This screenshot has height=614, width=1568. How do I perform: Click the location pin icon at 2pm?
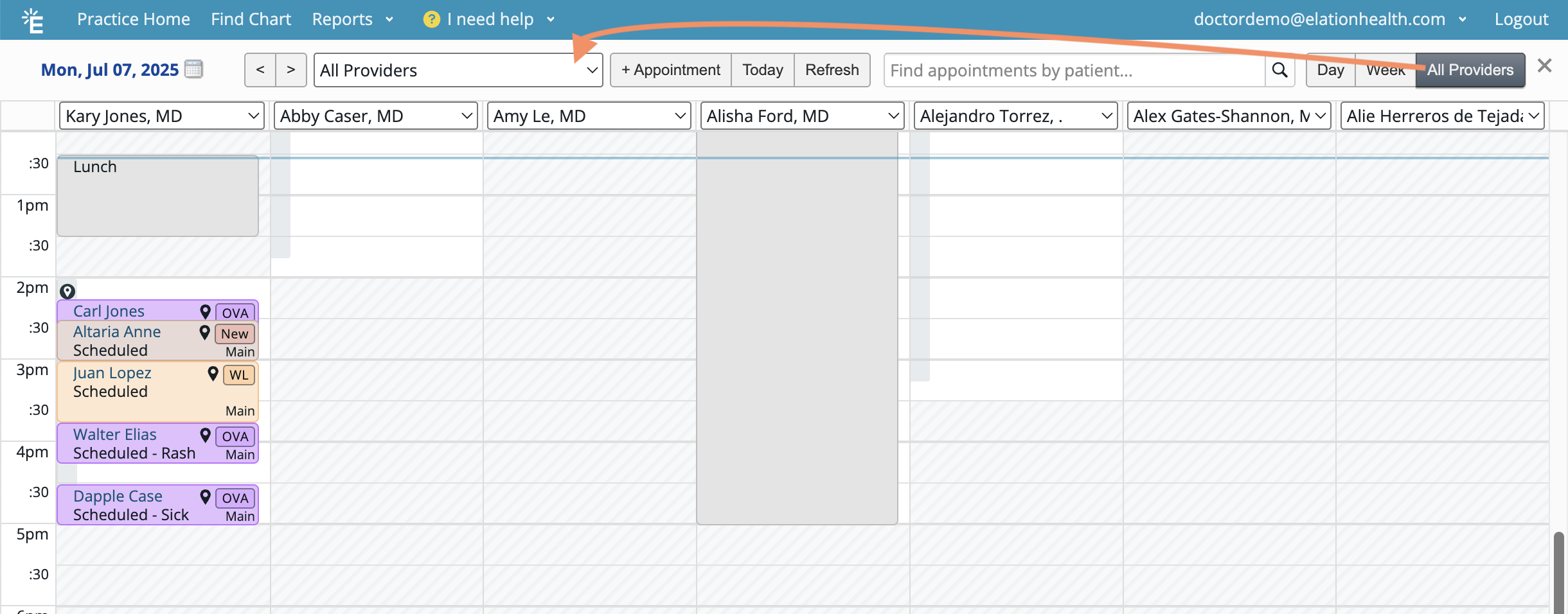pos(67,292)
